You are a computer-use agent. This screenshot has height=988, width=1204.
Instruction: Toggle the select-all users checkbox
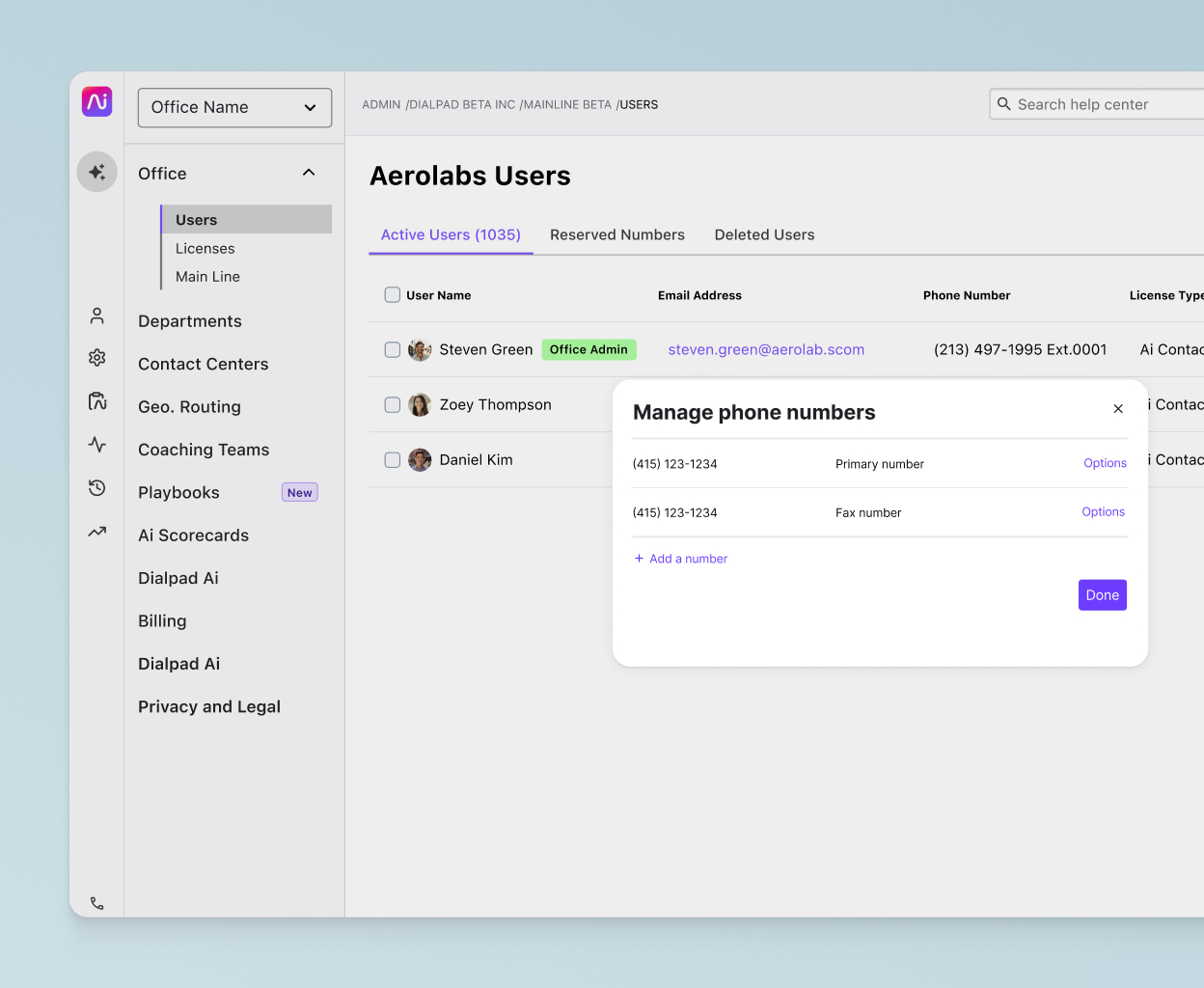click(392, 294)
